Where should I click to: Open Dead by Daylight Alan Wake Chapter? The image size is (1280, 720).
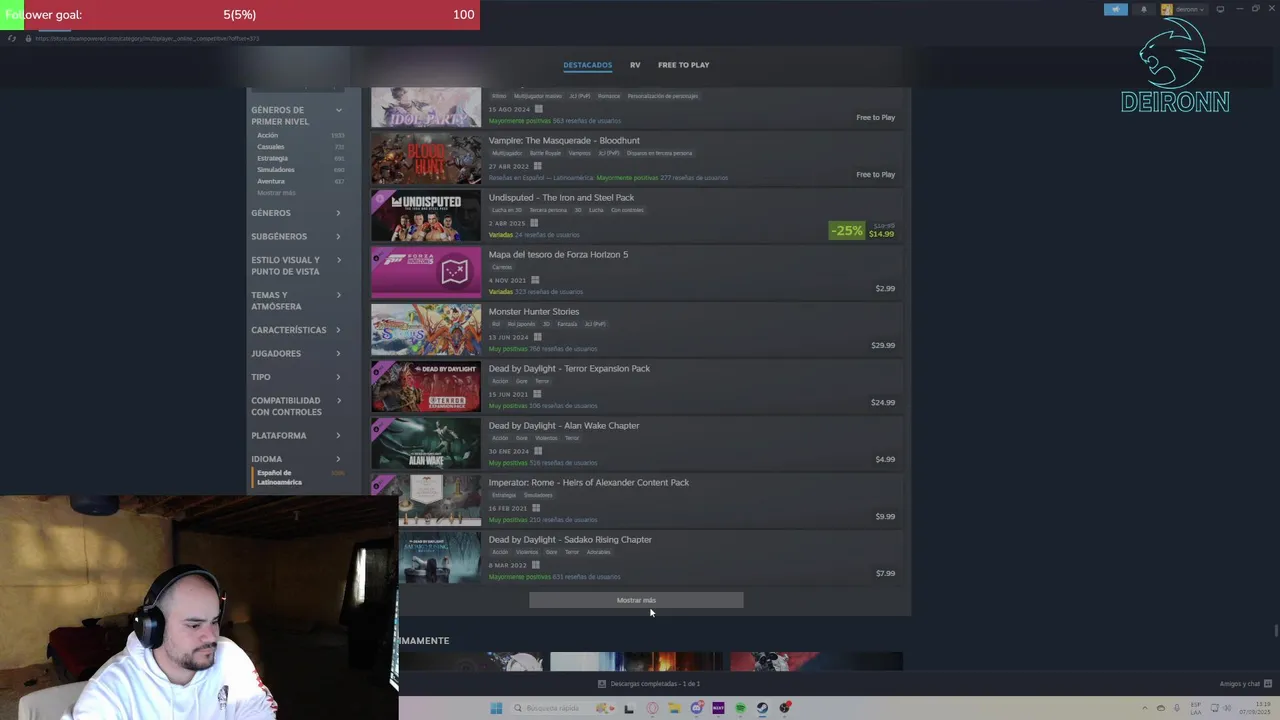pos(564,426)
